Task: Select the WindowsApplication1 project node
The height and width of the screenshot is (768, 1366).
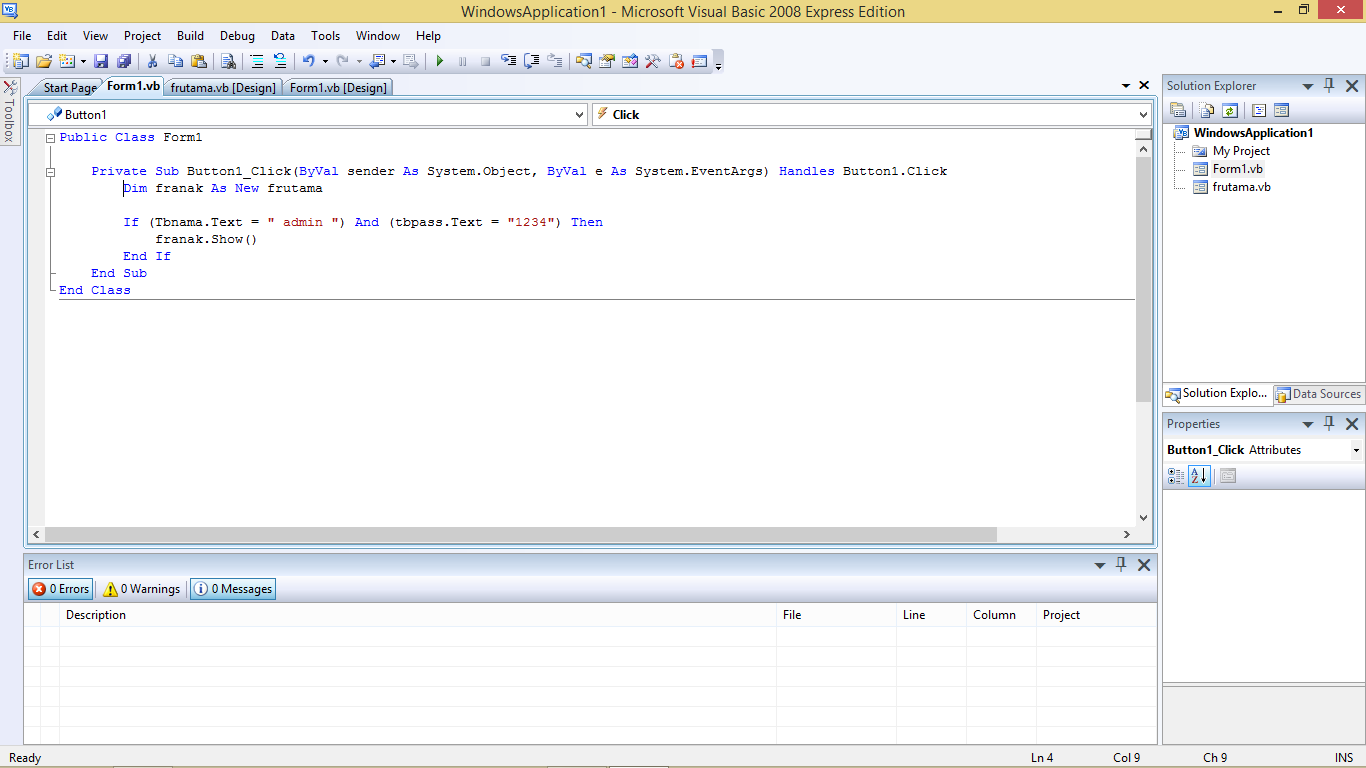Action: 1253,133
